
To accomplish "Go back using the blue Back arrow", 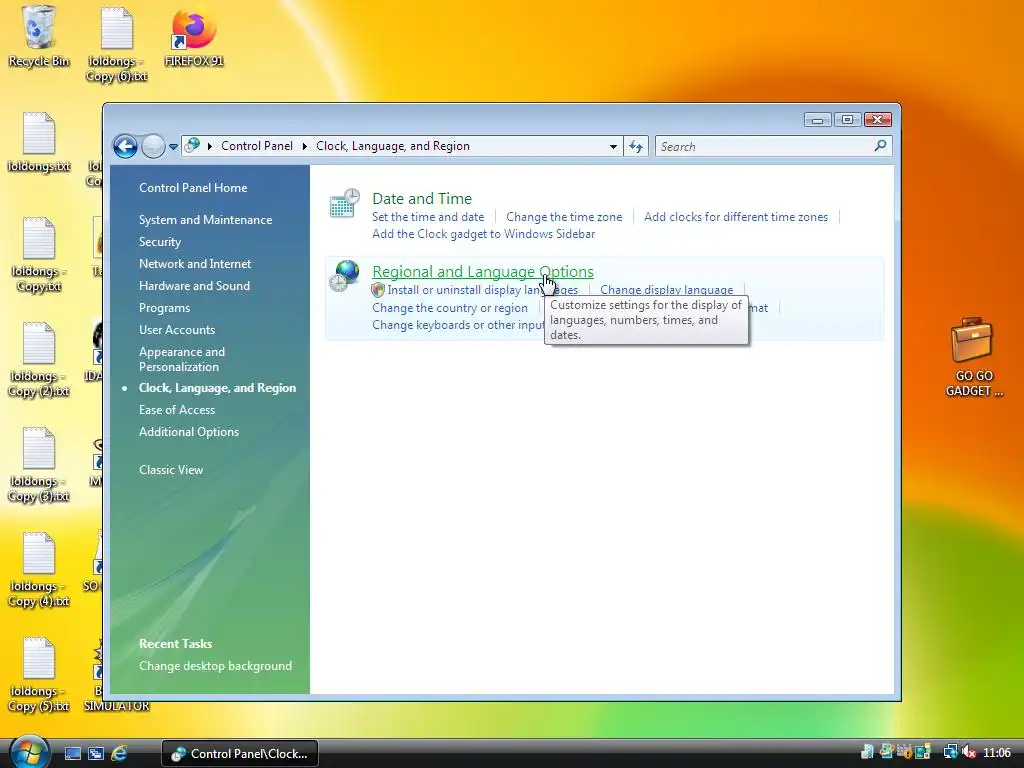I will pyautogui.click(x=125, y=146).
